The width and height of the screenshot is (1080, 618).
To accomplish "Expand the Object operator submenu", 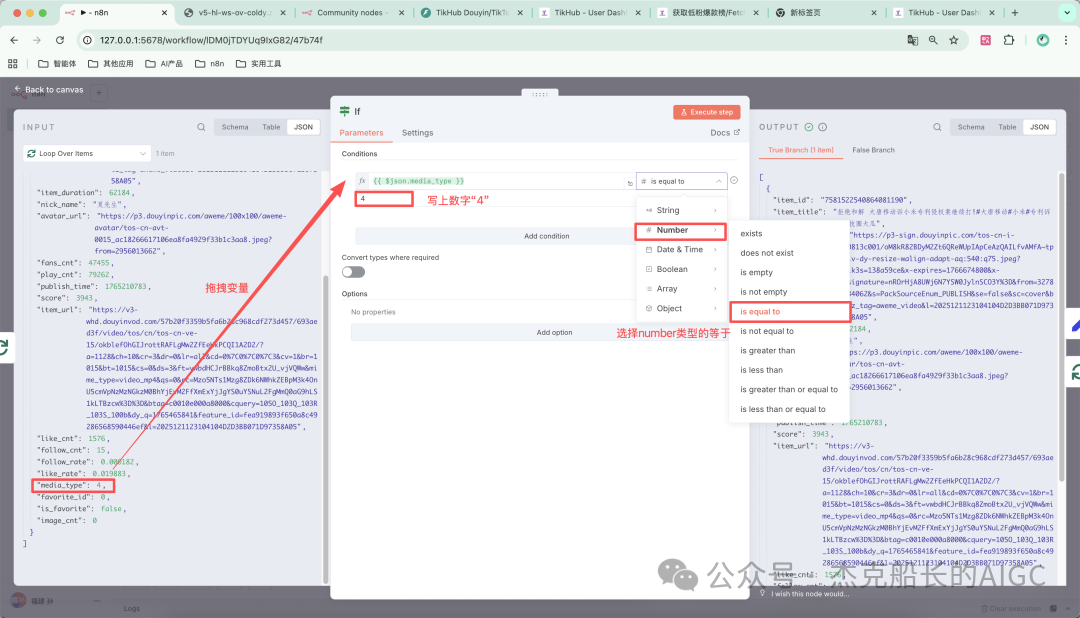I will tap(681, 309).
